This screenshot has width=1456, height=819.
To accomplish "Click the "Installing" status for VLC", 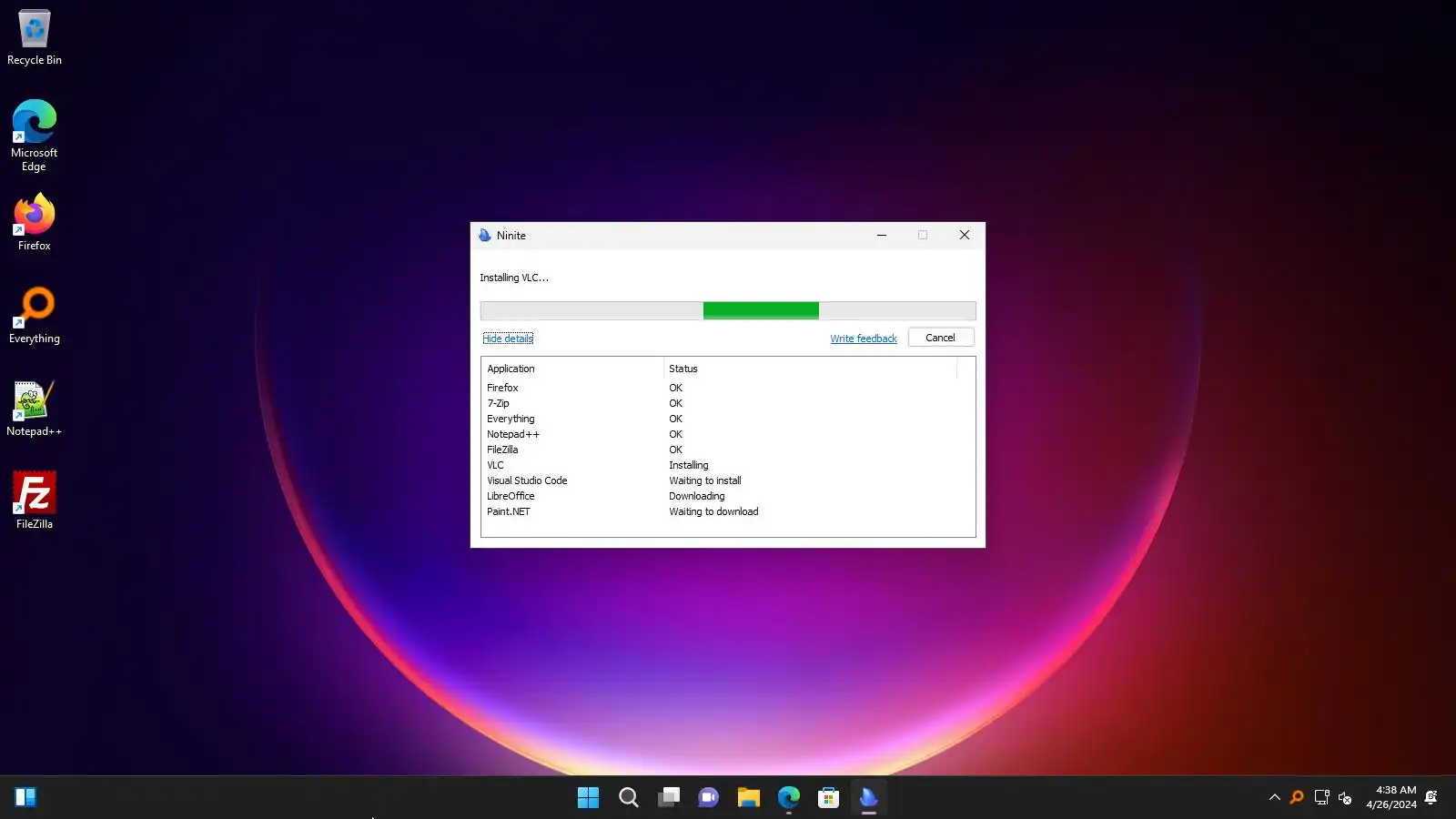I will (x=689, y=466).
